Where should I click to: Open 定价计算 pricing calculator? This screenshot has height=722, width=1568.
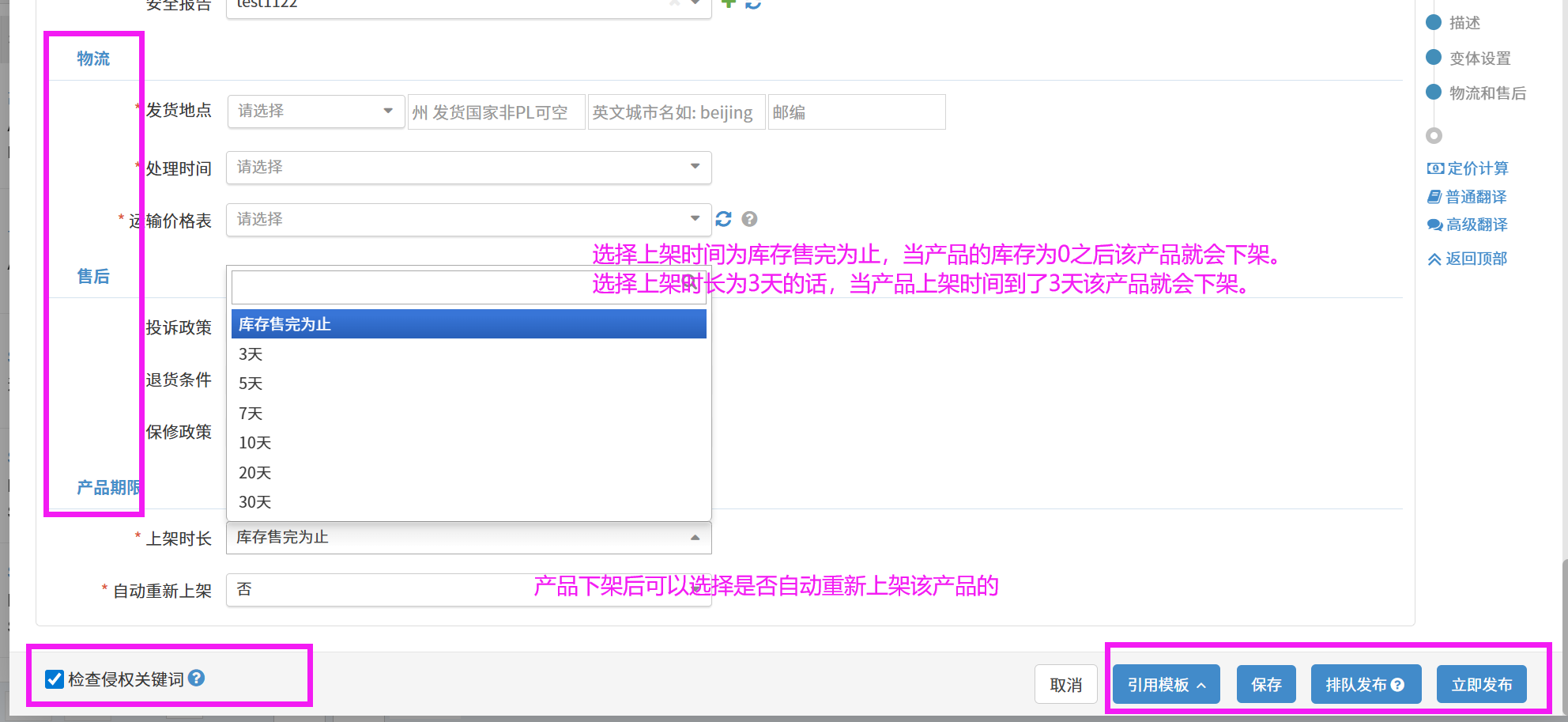click(1468, 168)
